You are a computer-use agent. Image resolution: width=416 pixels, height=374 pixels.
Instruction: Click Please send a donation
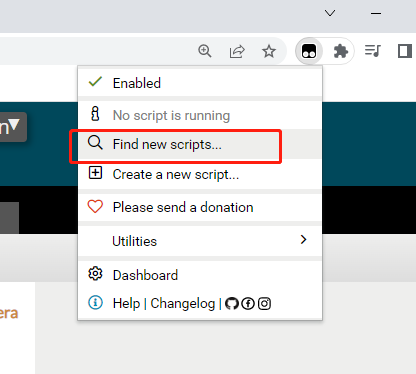coord(200,207)
